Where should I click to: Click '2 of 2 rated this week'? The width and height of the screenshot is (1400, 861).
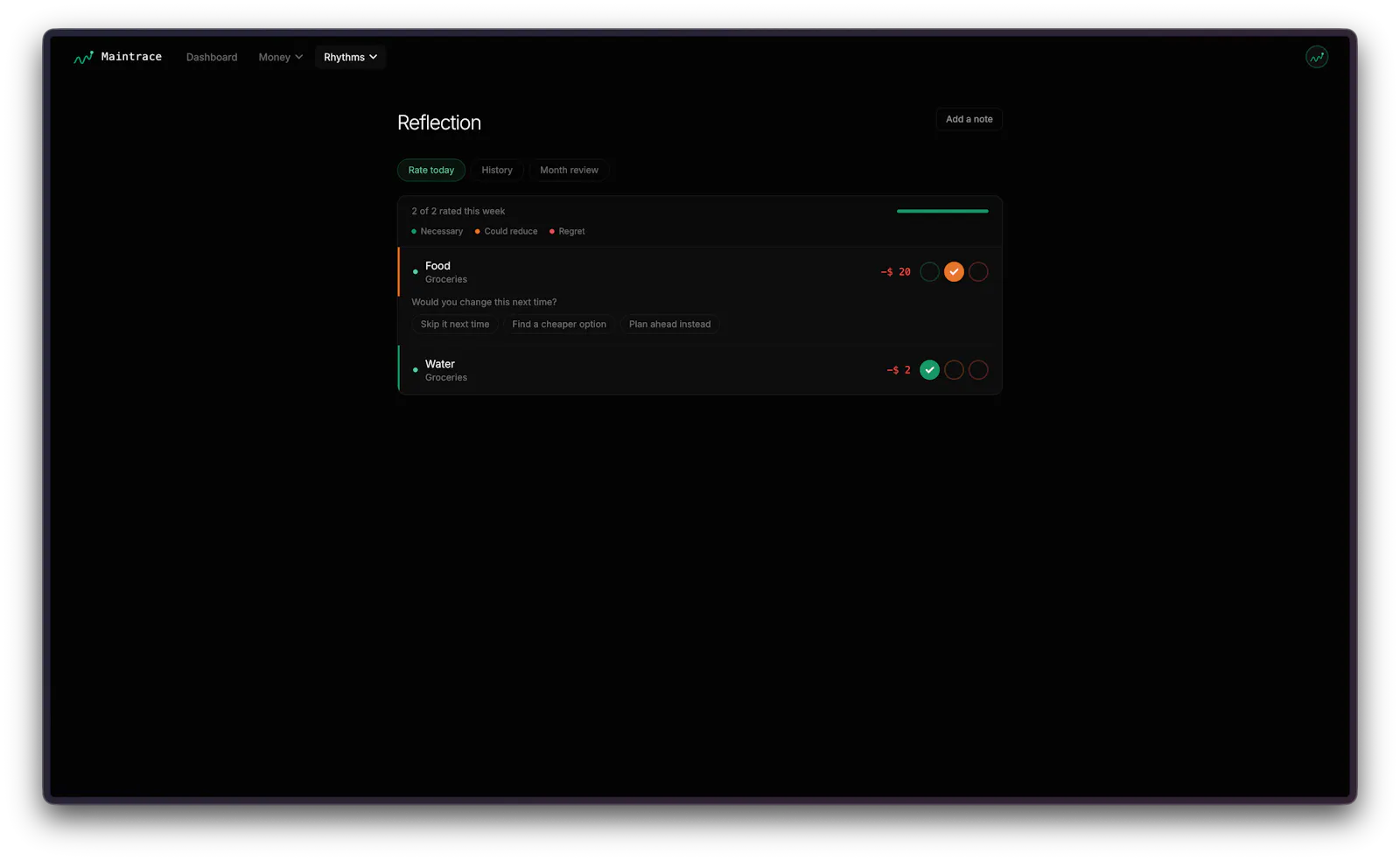coord(458,212)
